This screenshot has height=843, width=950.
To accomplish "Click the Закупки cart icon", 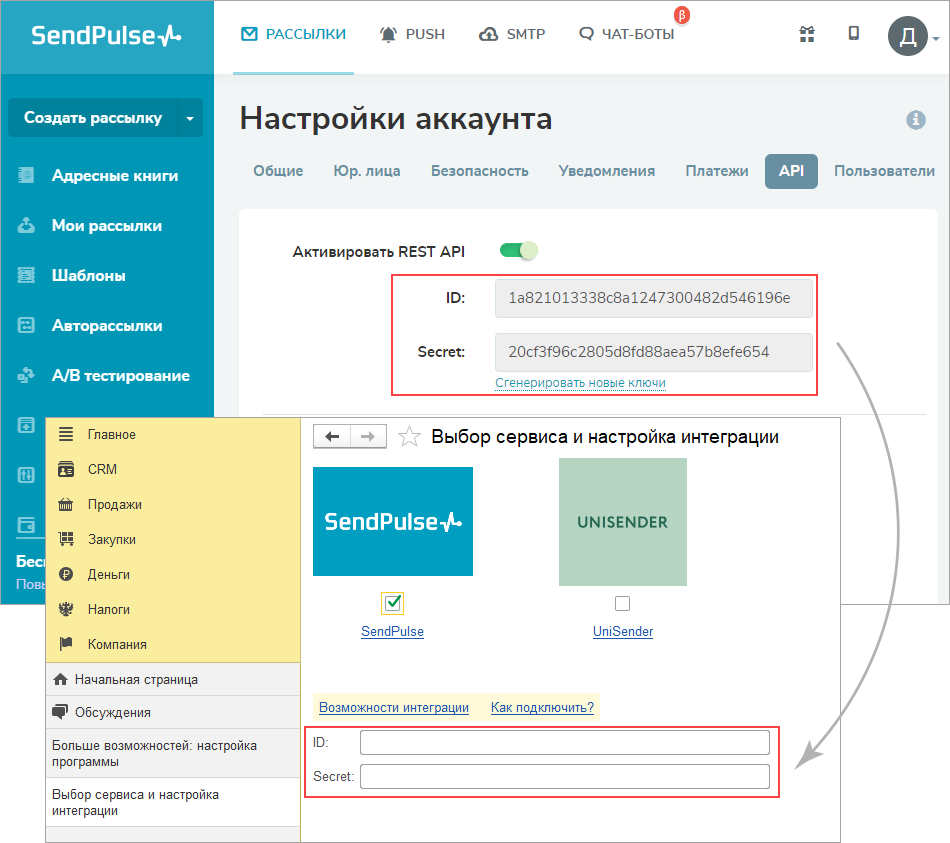I will coord(66,539).
